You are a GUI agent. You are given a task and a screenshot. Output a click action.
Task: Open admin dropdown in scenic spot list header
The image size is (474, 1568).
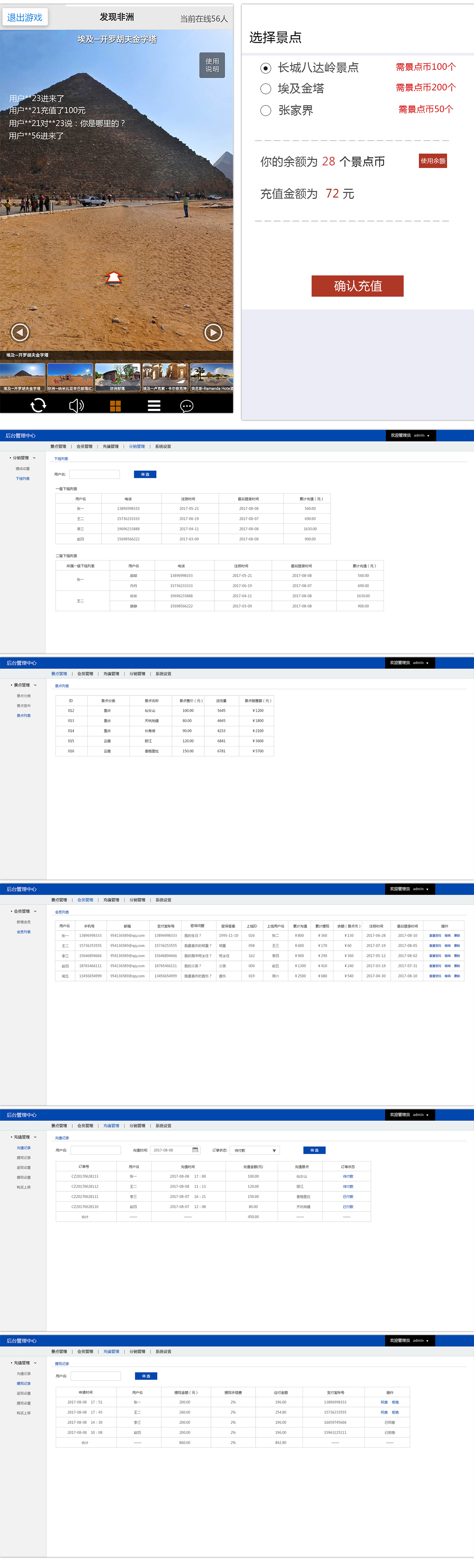point(427,663)
